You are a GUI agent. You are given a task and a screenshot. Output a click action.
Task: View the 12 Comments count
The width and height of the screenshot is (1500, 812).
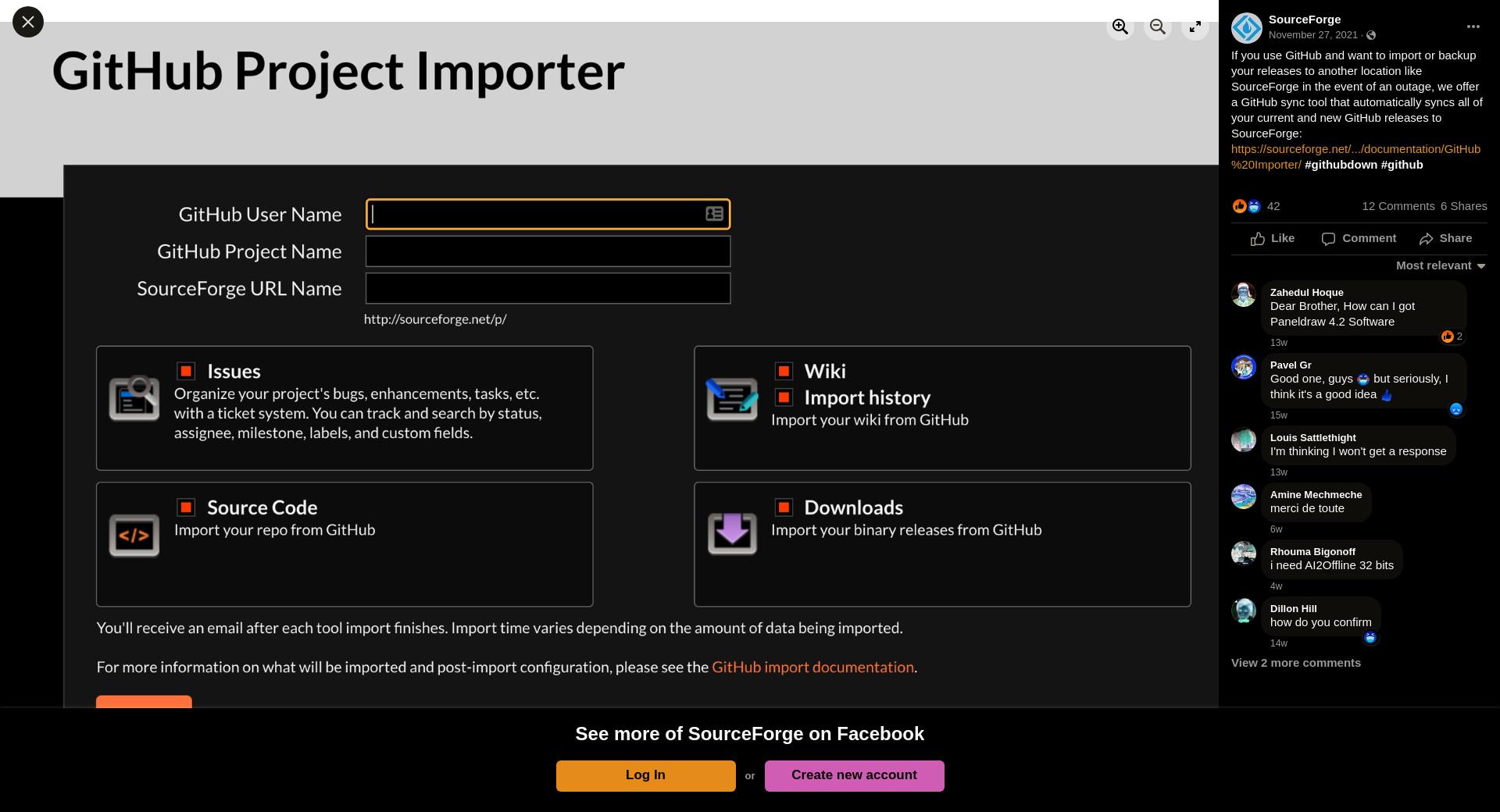pyautogui.click(x=1398, y=206)
